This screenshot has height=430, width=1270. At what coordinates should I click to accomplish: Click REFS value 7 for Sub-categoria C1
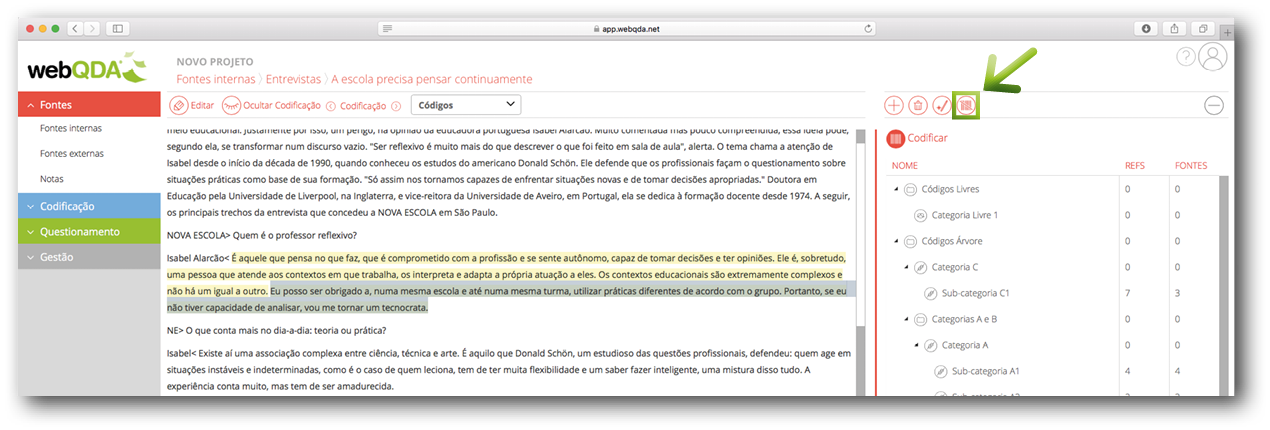pos(1128,293)
